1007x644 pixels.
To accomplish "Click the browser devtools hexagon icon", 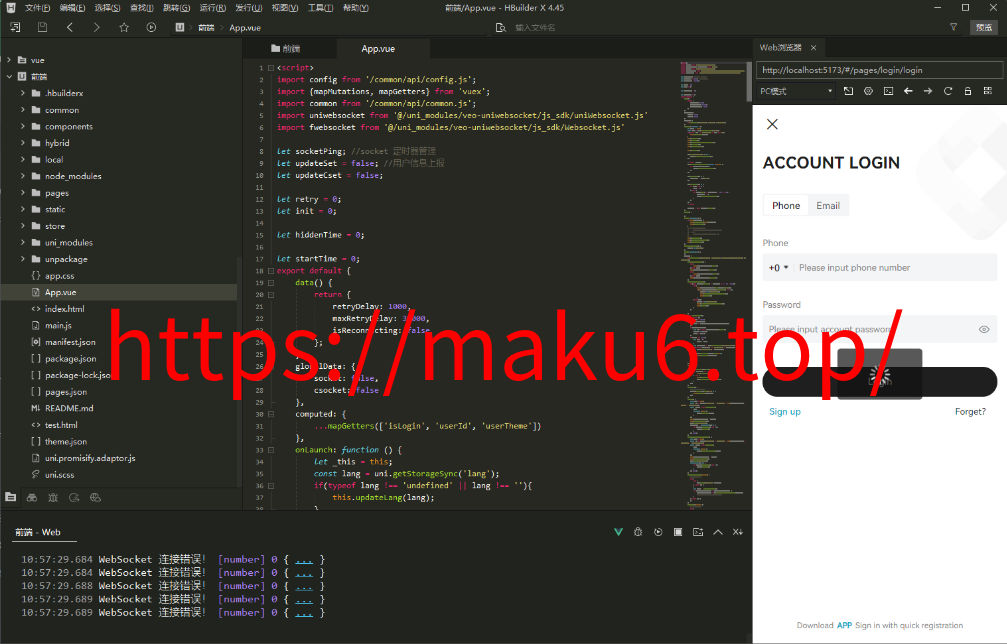I will [x=868, y=91].
